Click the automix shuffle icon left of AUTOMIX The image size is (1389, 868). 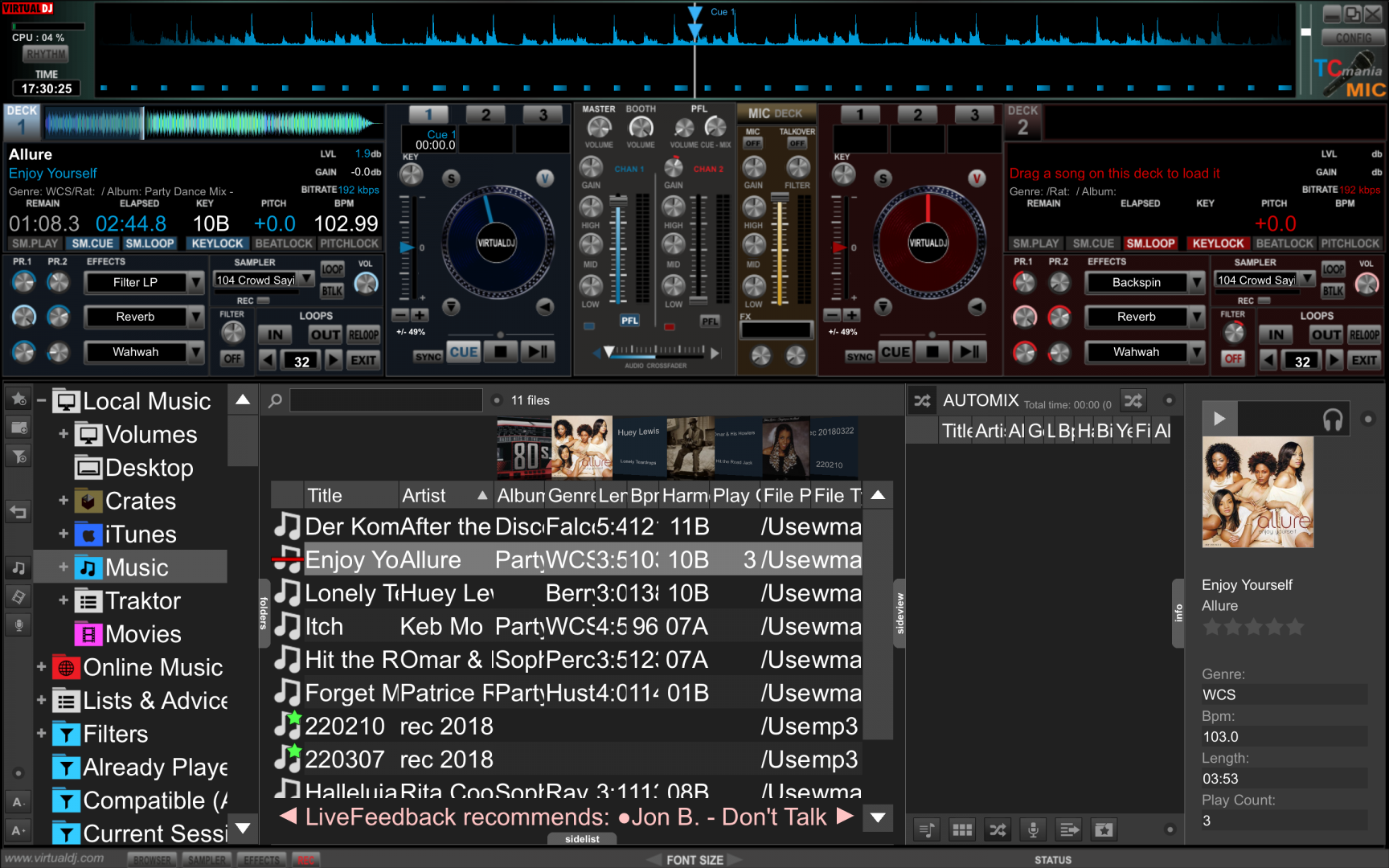point(922,400)
